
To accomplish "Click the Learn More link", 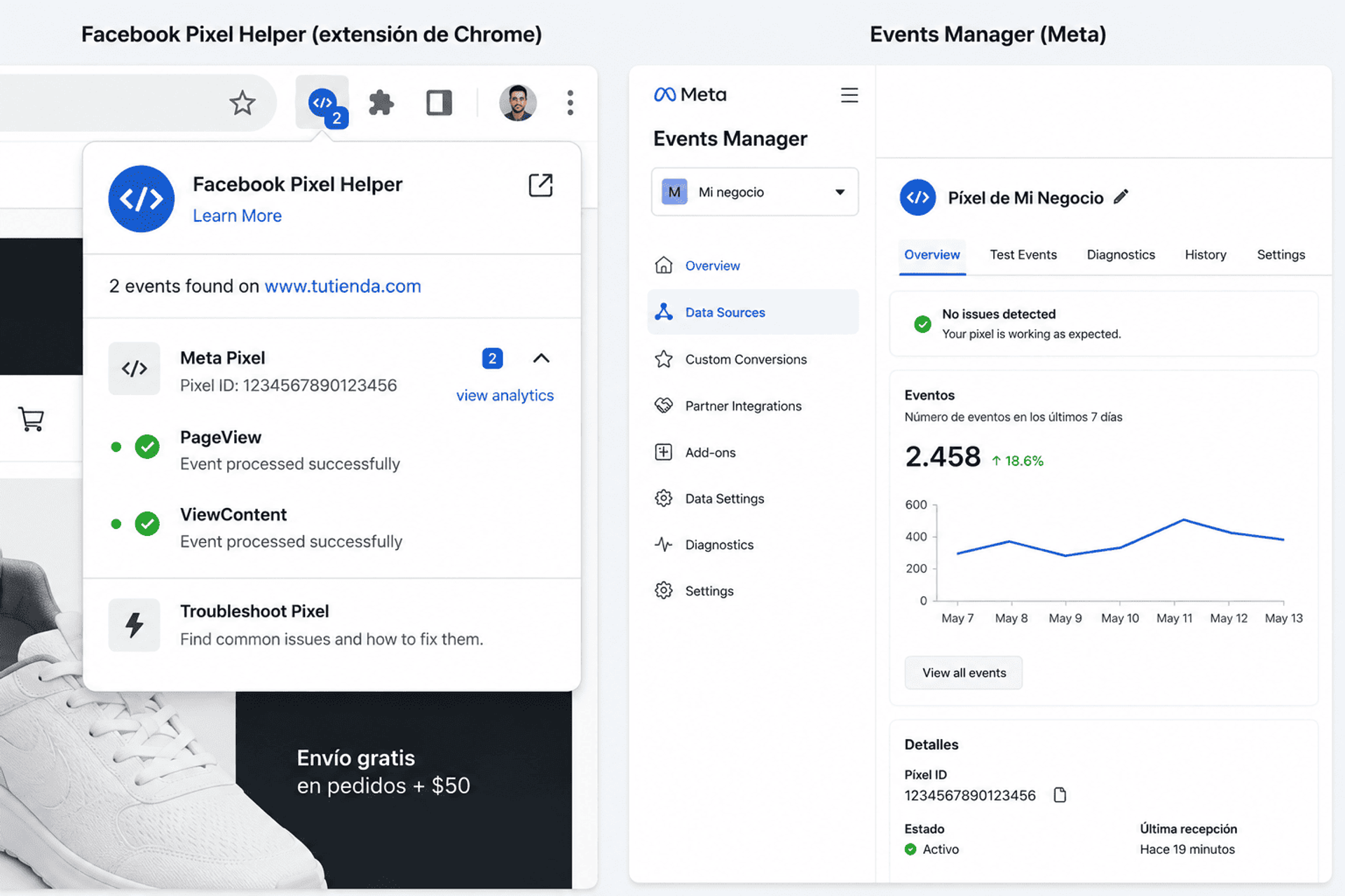I will click(237, 216).
